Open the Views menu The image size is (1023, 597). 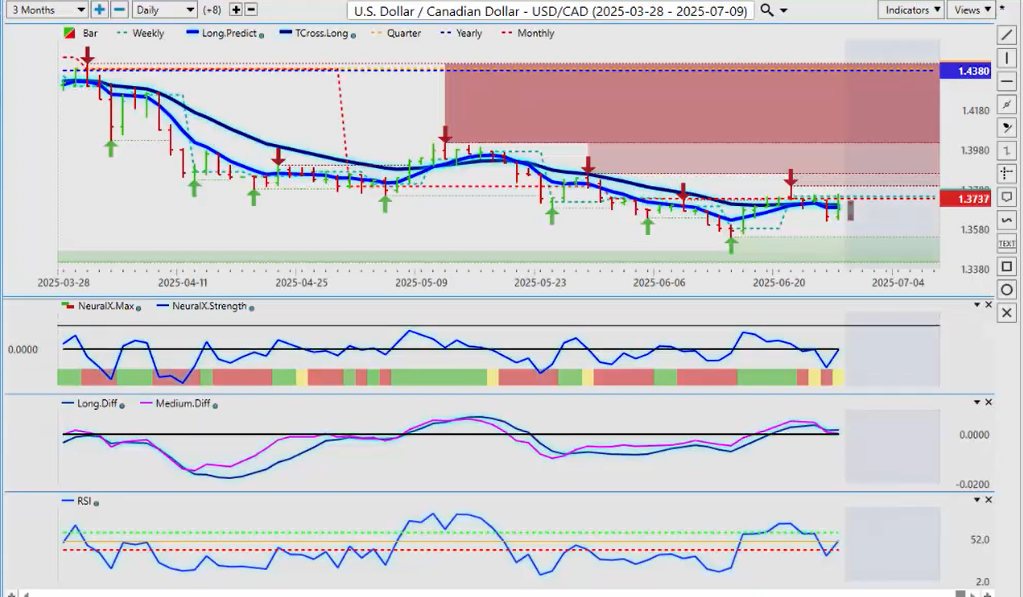point(970,10)
